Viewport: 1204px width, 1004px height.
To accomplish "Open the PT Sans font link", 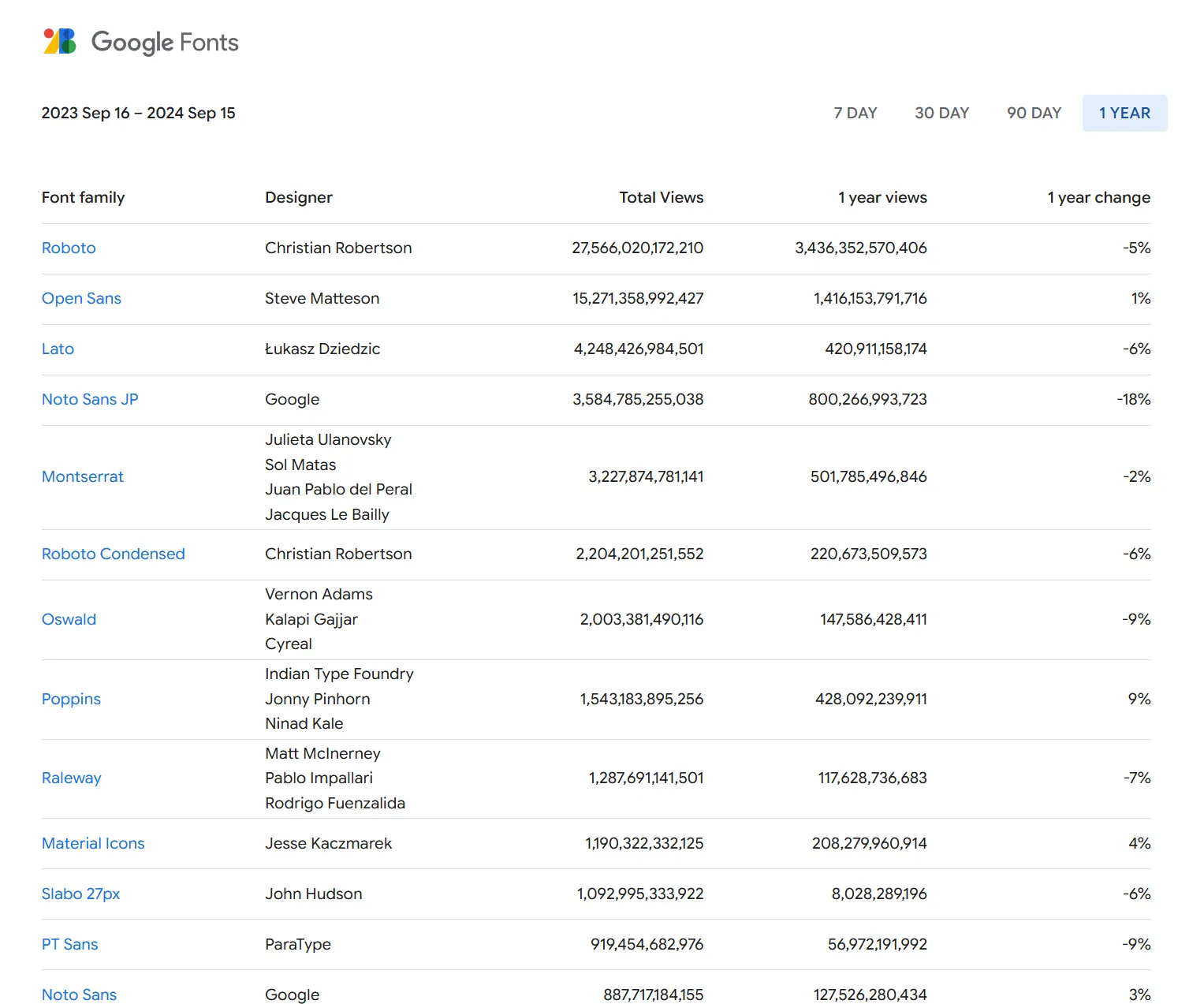I will (70, 944).
